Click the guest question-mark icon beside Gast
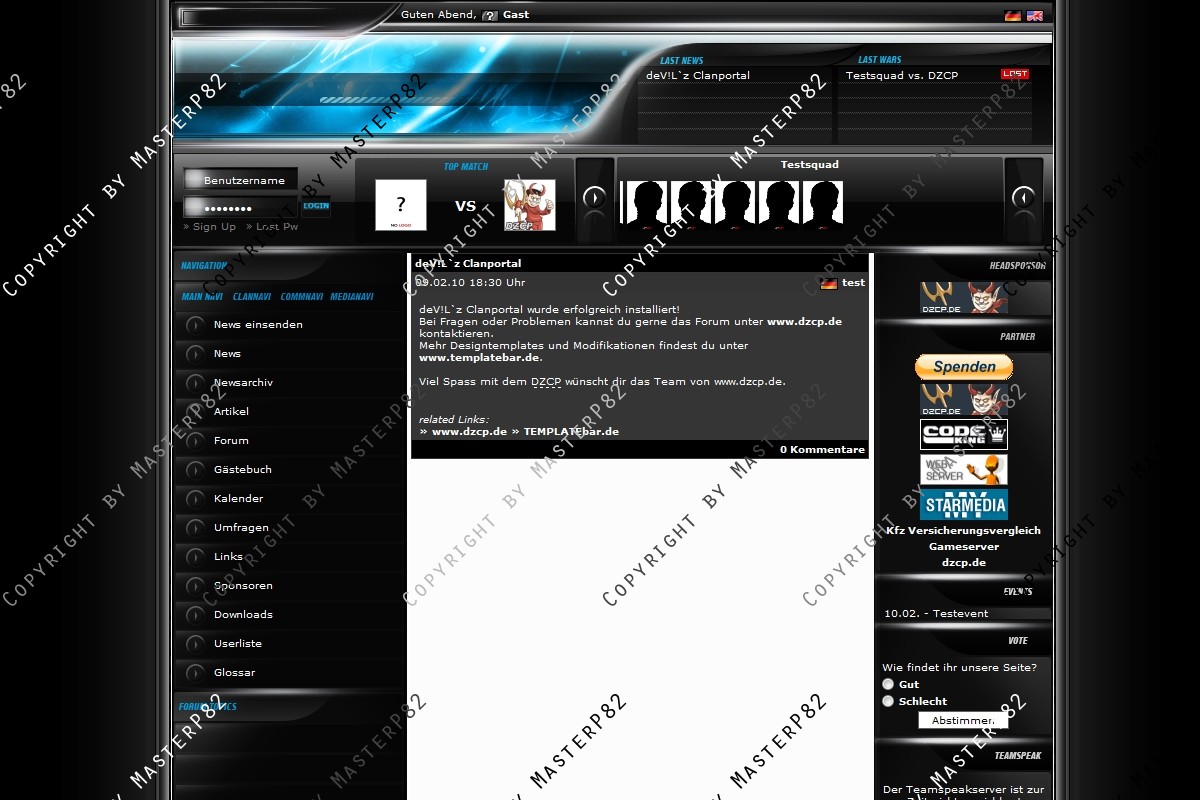Image resolution: width=1200 pixels, height=800 pixels. pyautogui.click(x=490, y=15)
